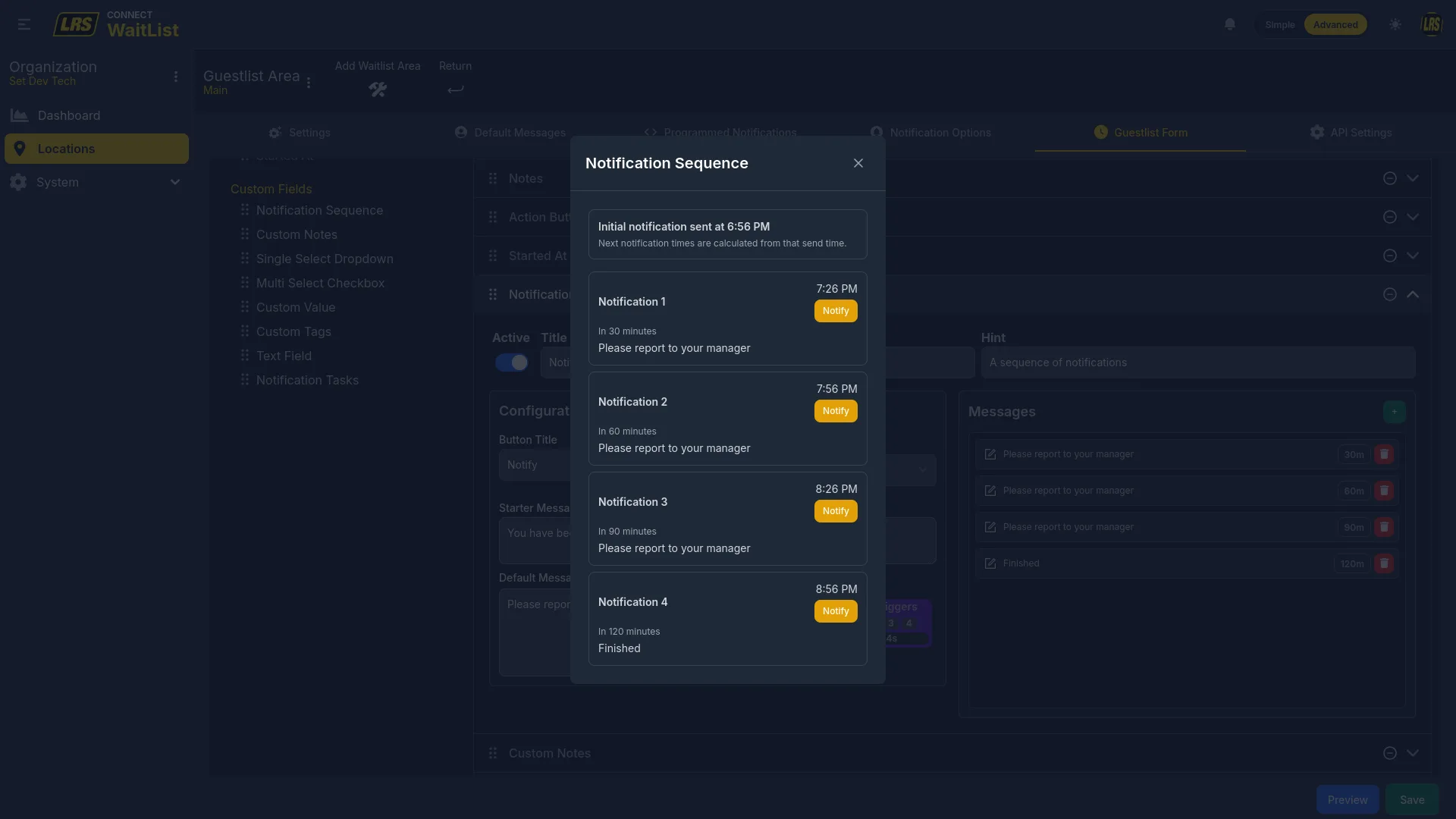Image resolution: width=1456 pixels, height=819 pixels.
Task: Edit the 60m message pencil icon
Action: point(990,491)
